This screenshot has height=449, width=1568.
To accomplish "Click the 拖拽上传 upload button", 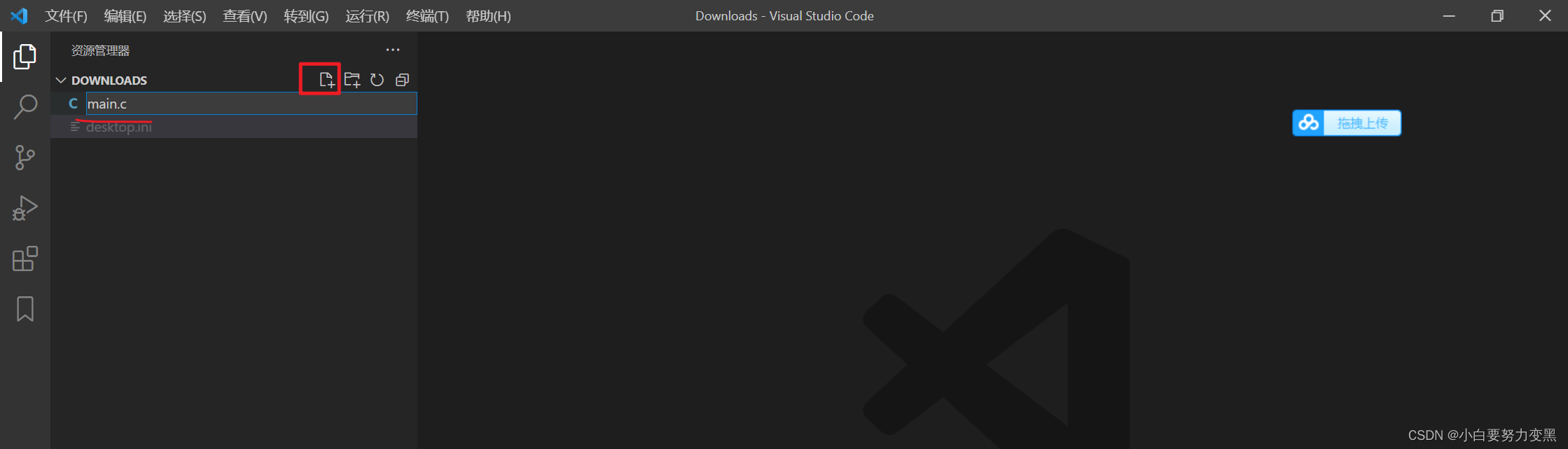I will click(x=1347, y=123).
